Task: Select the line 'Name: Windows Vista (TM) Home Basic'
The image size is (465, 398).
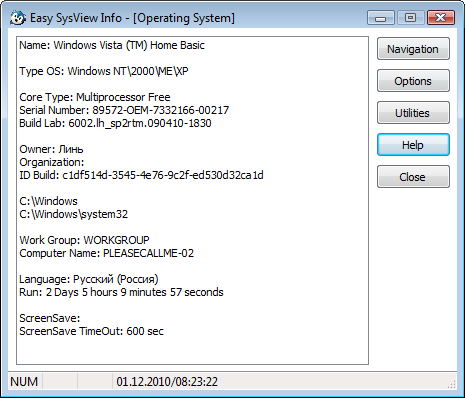Action: 112,45
